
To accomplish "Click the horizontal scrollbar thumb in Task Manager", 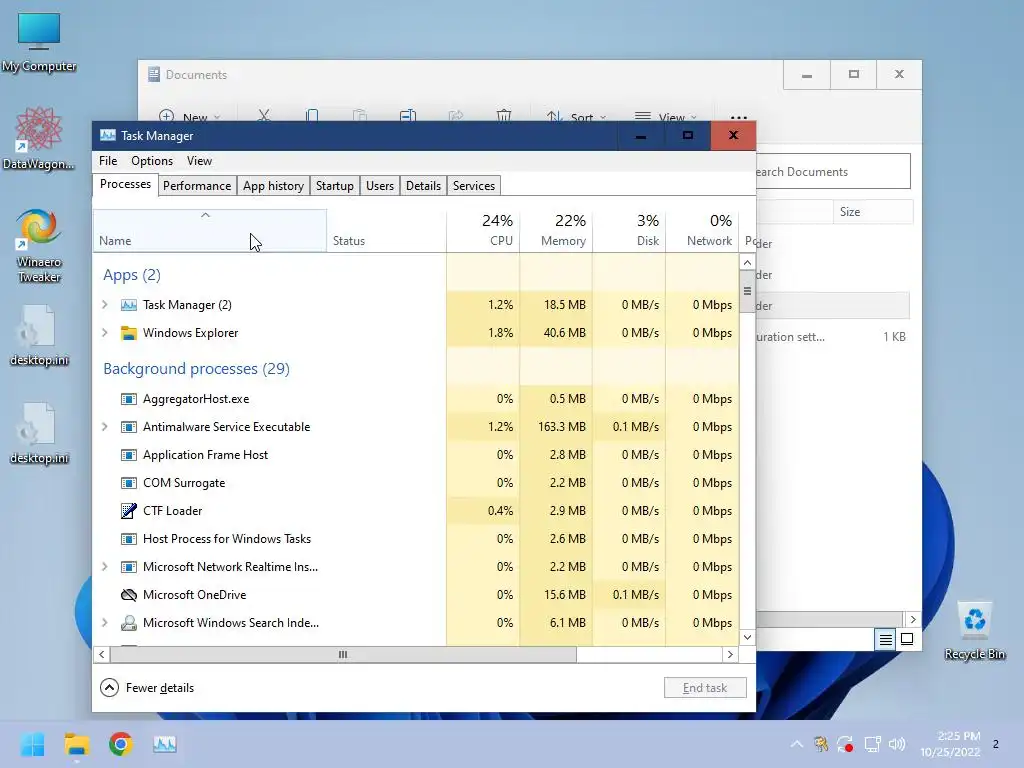I will pyautogui.click(x=343, y=654).
